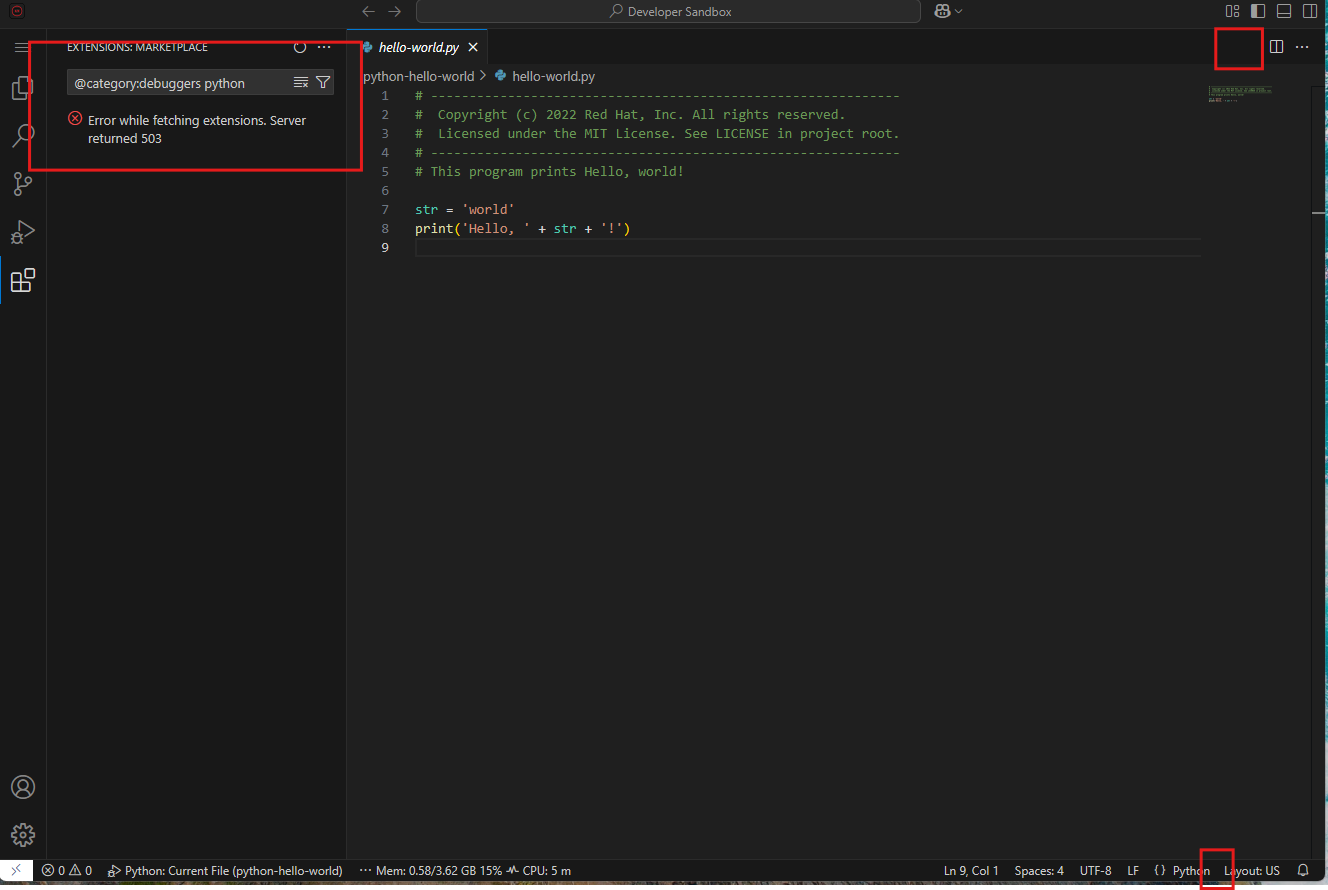Refresh the Extensions Marketplace list
Viewport: 1328px width, 890px height.
(x=300, y=47)
